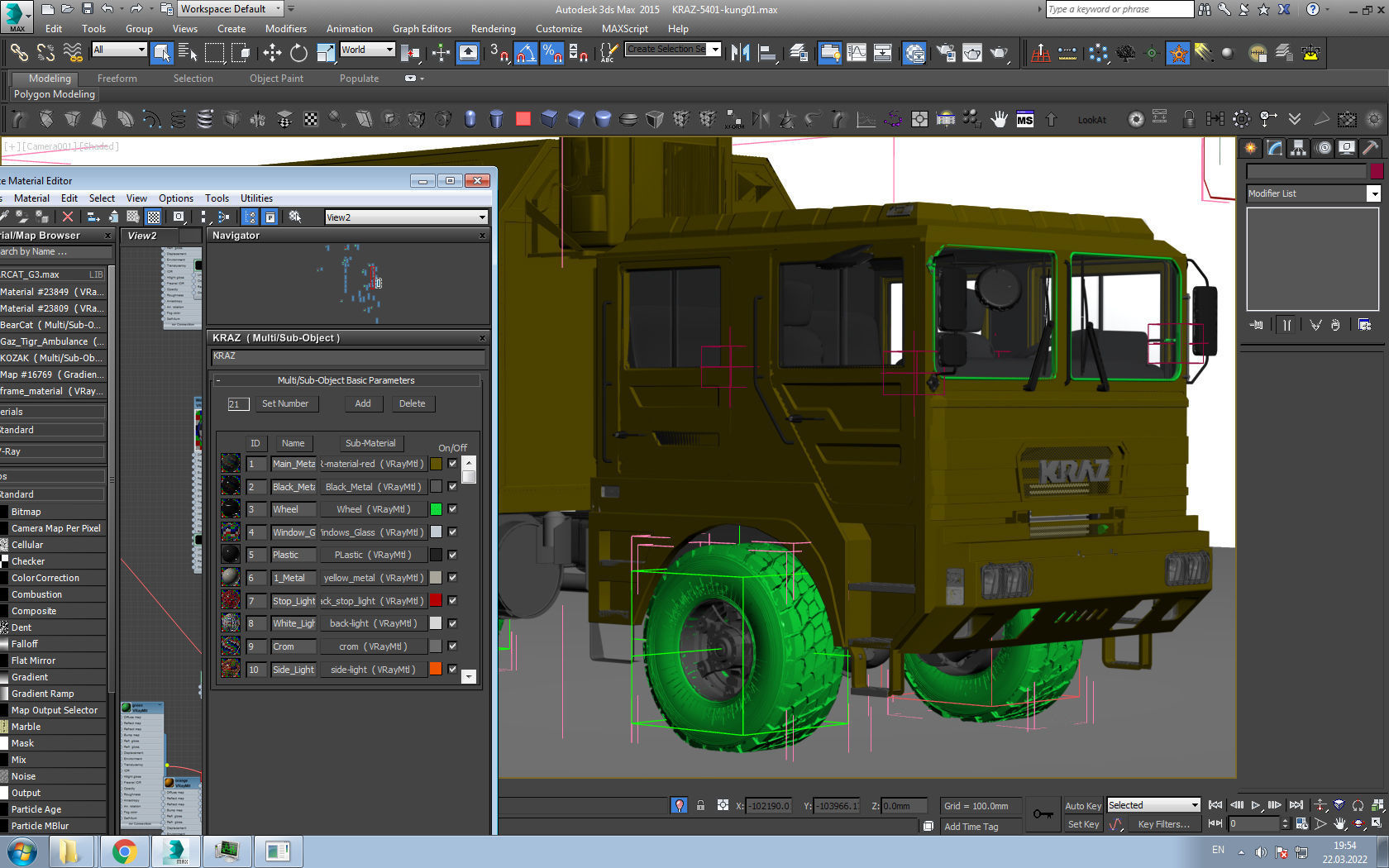The width and height of the screenshot is (1389, 868).
Task: Toggle Isolate Selection lightbulb in status bar
Action: 679,805
